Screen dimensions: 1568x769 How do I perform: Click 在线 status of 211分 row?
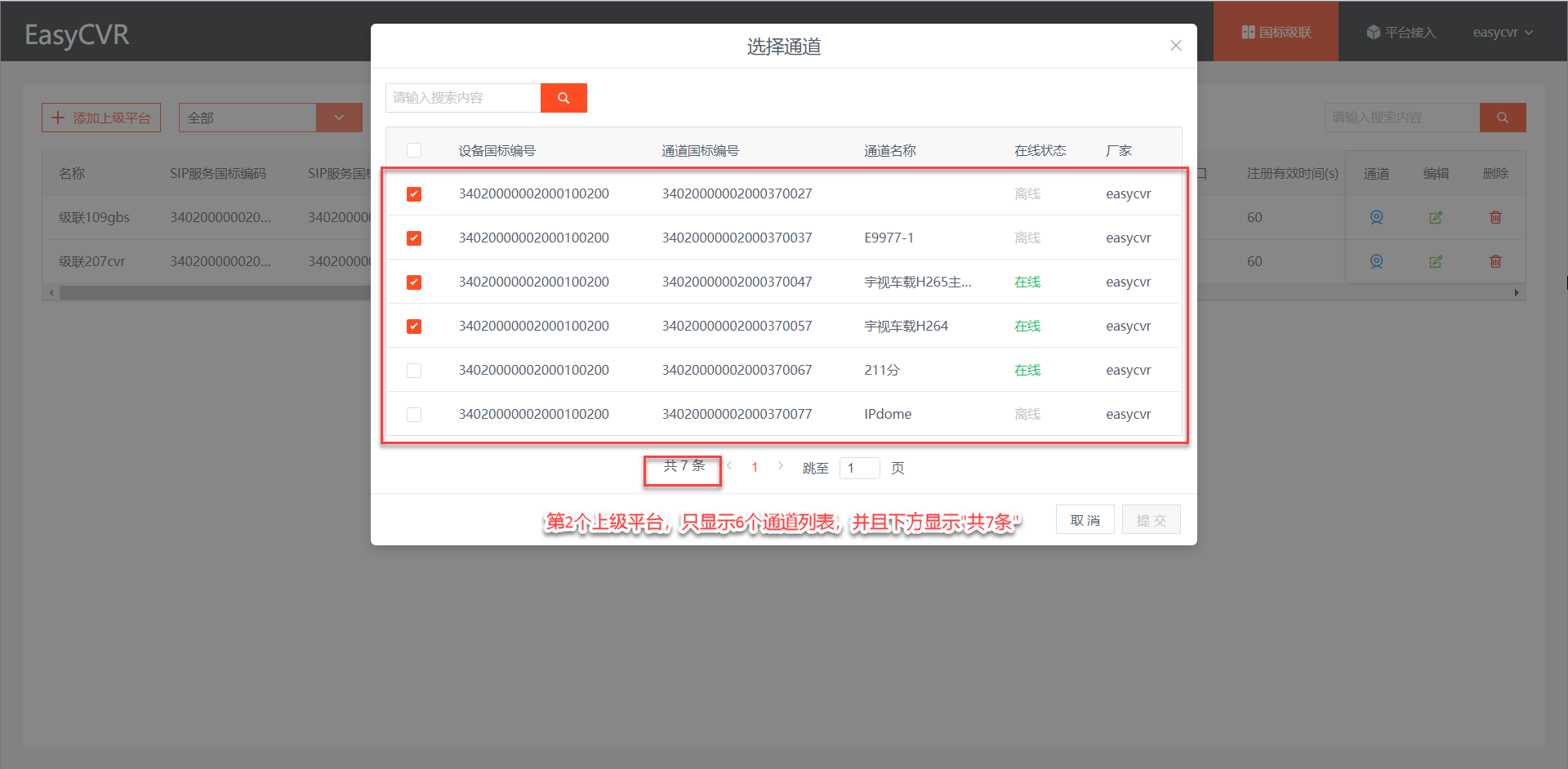pyautogui.click(x=1027, y=370)
